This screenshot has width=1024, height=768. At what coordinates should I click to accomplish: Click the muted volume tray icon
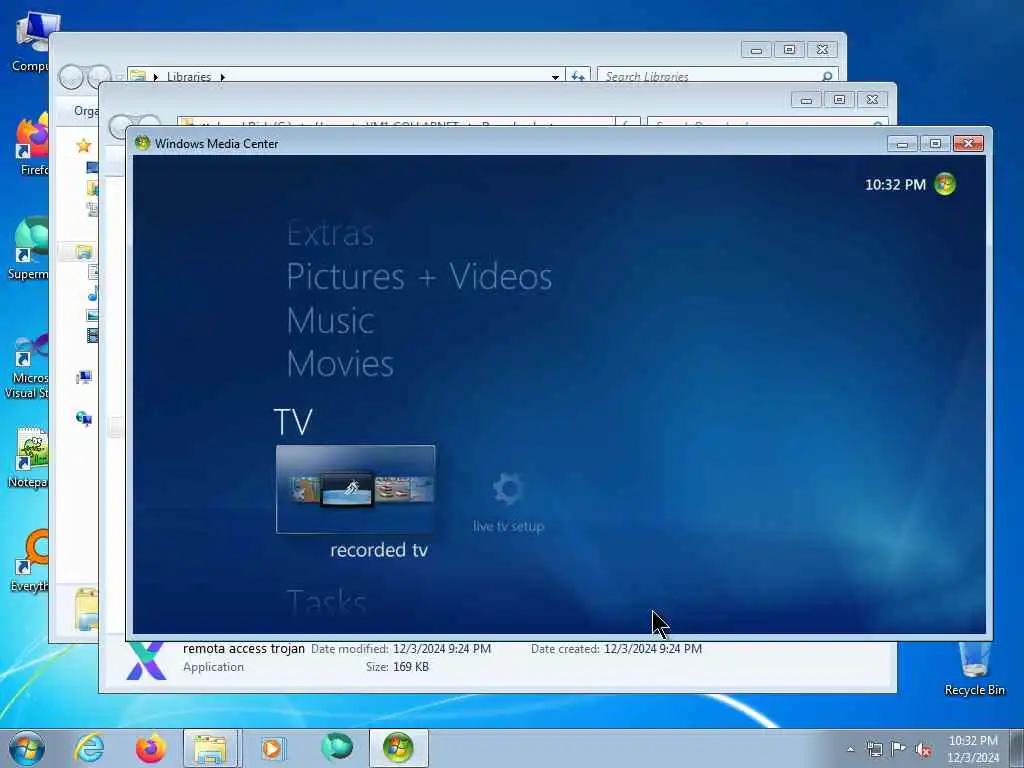tap(923, 750)
